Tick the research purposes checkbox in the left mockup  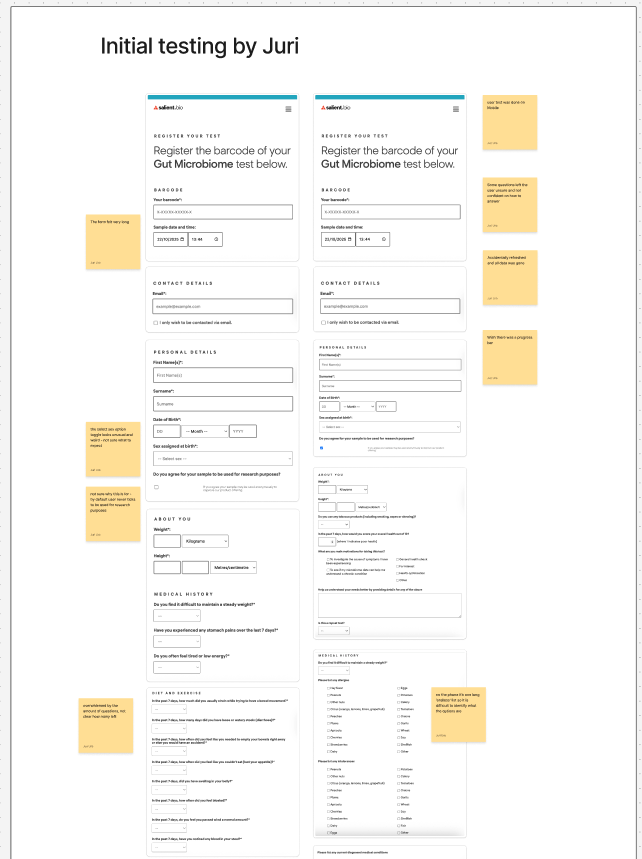(157, 487)
